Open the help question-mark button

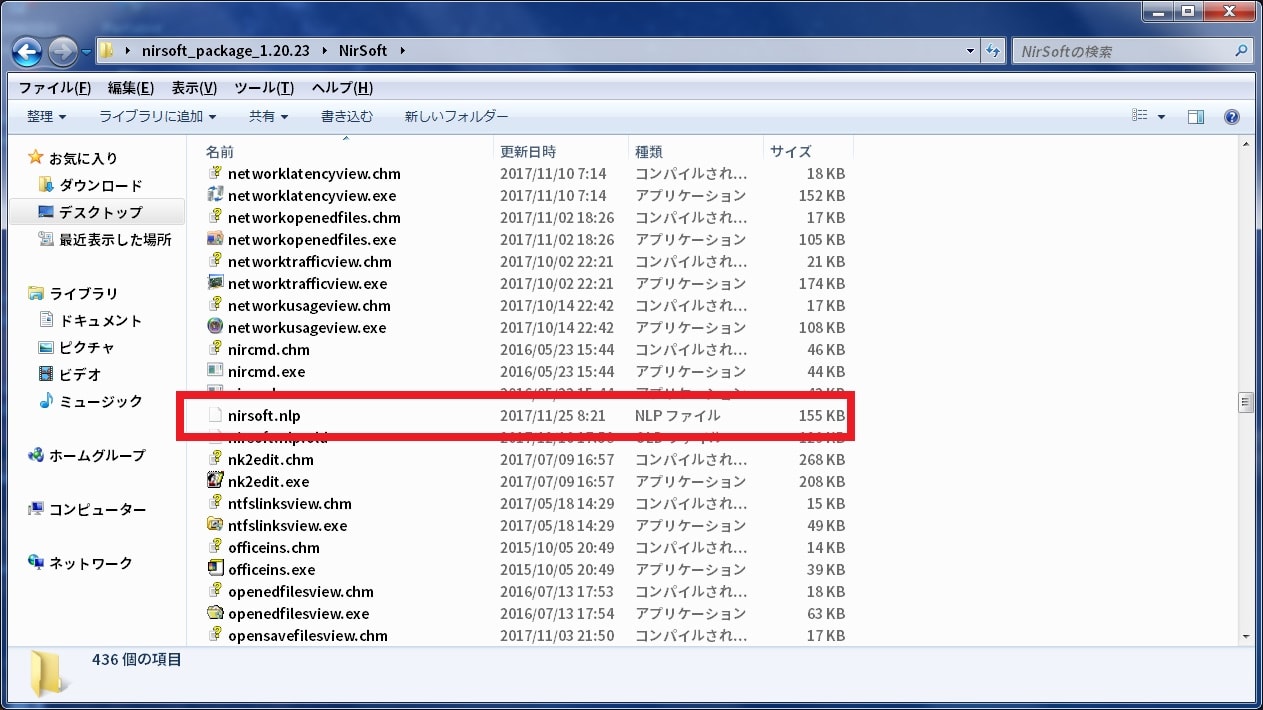[x=1232, y=117]
